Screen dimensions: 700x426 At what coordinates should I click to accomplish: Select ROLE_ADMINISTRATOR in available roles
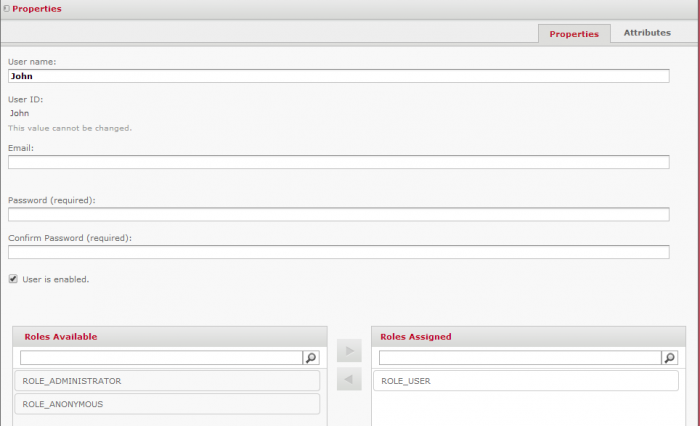167,381
